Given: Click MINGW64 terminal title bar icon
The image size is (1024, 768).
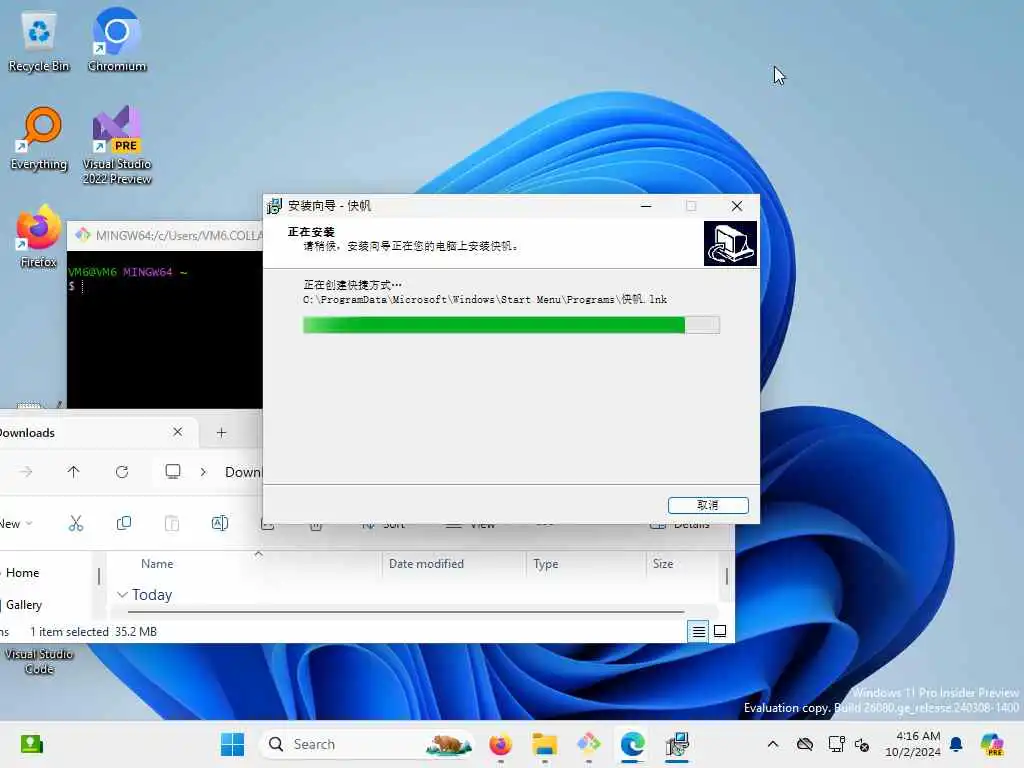Looking at the screenshot, I should pos(82,235).
